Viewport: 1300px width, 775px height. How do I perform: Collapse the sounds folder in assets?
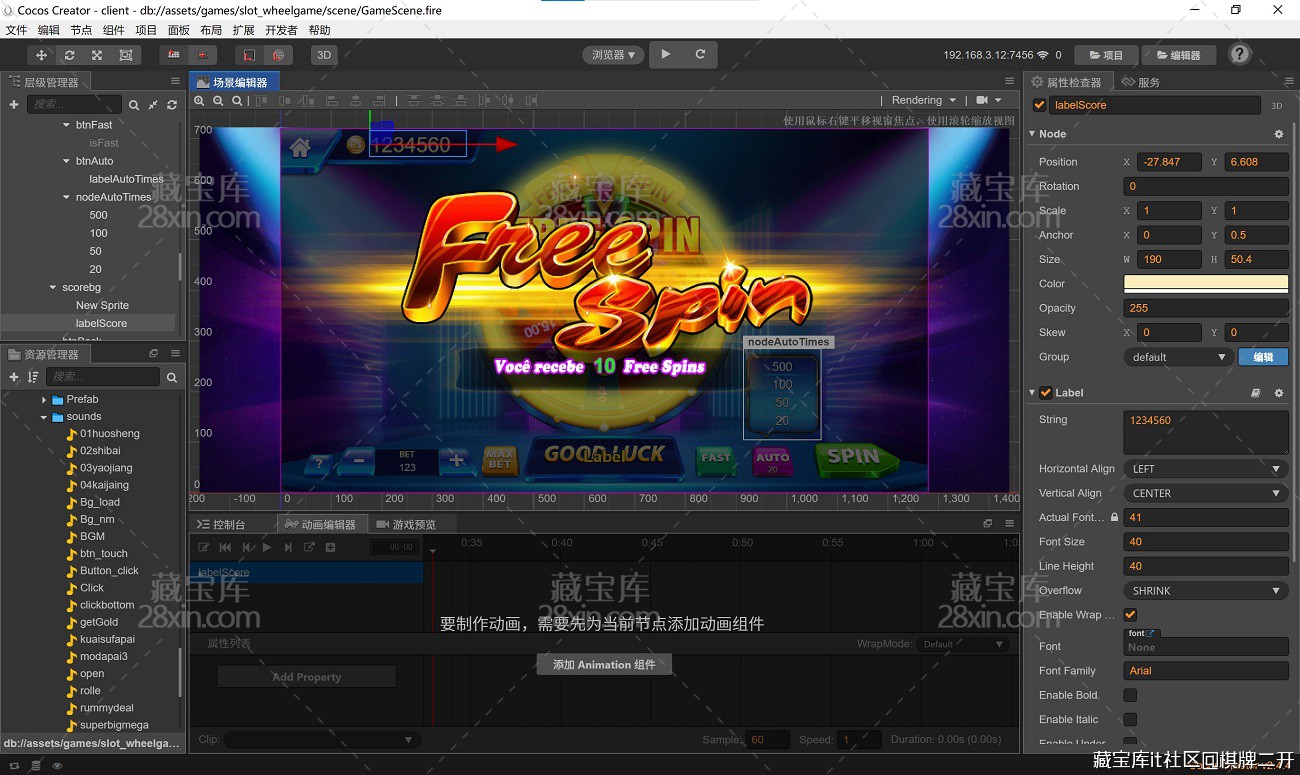click(x=44, y=417)
